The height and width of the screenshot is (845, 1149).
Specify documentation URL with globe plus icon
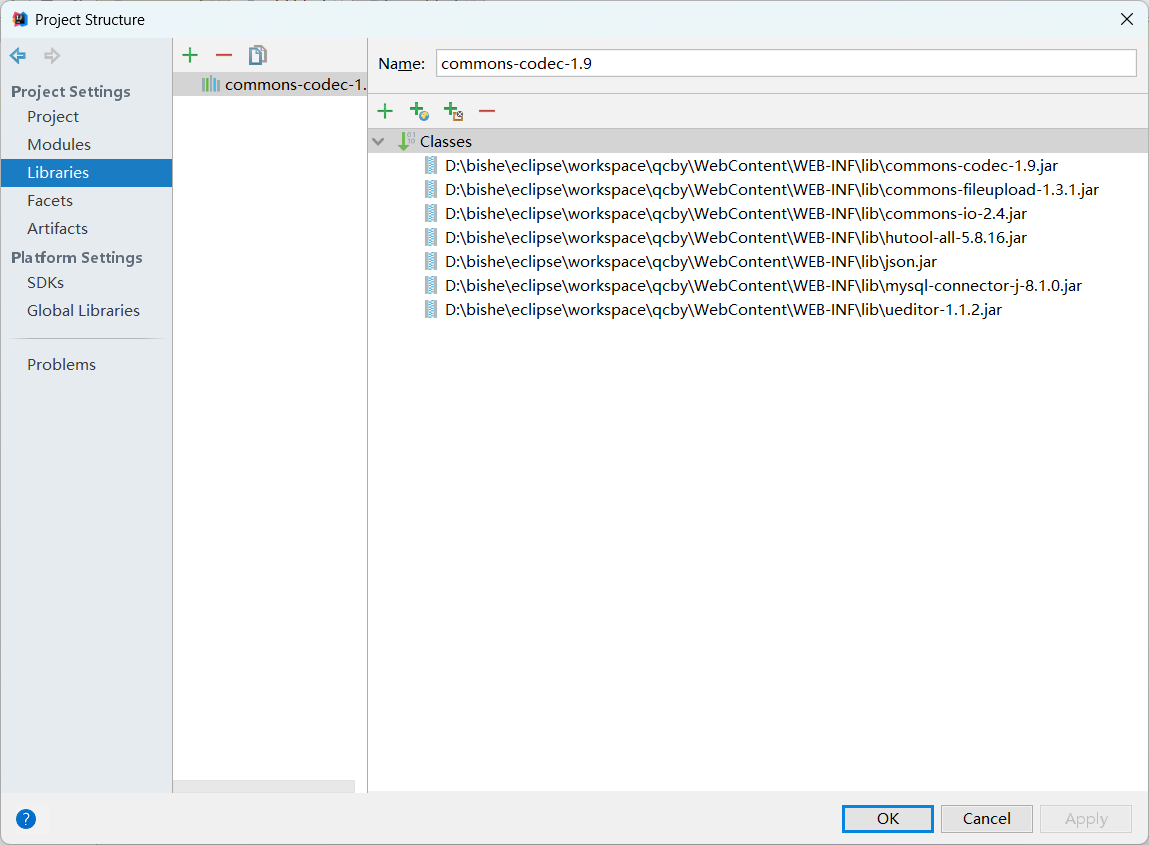tap(419, 111)
